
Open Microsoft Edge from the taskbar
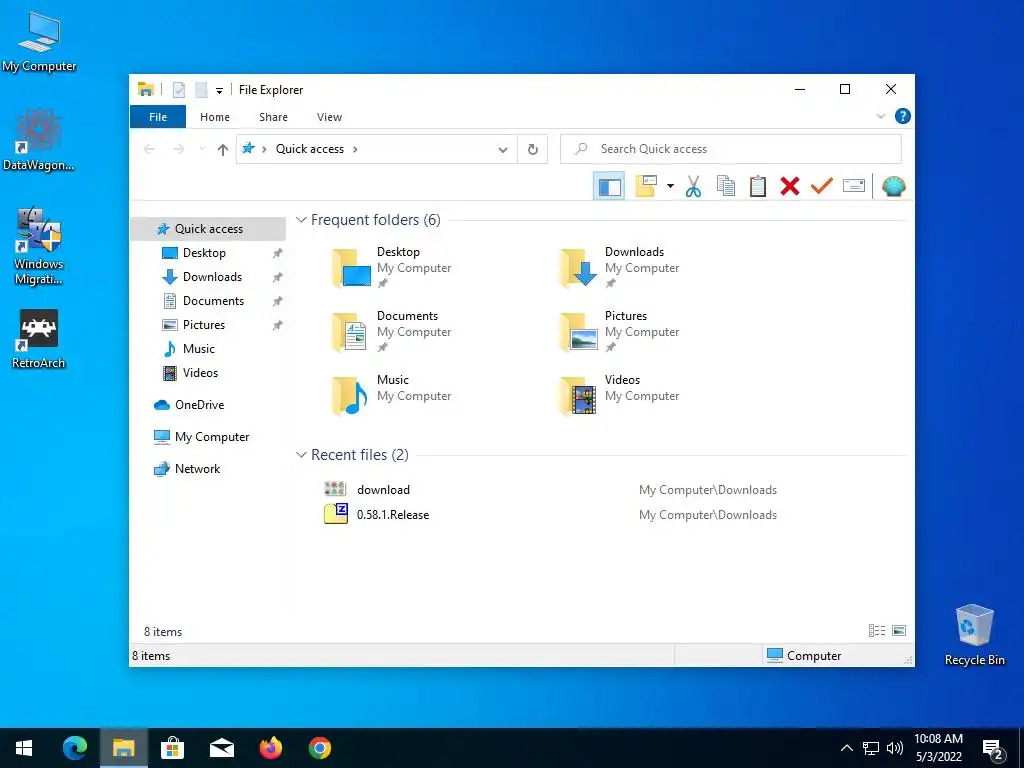75,748
